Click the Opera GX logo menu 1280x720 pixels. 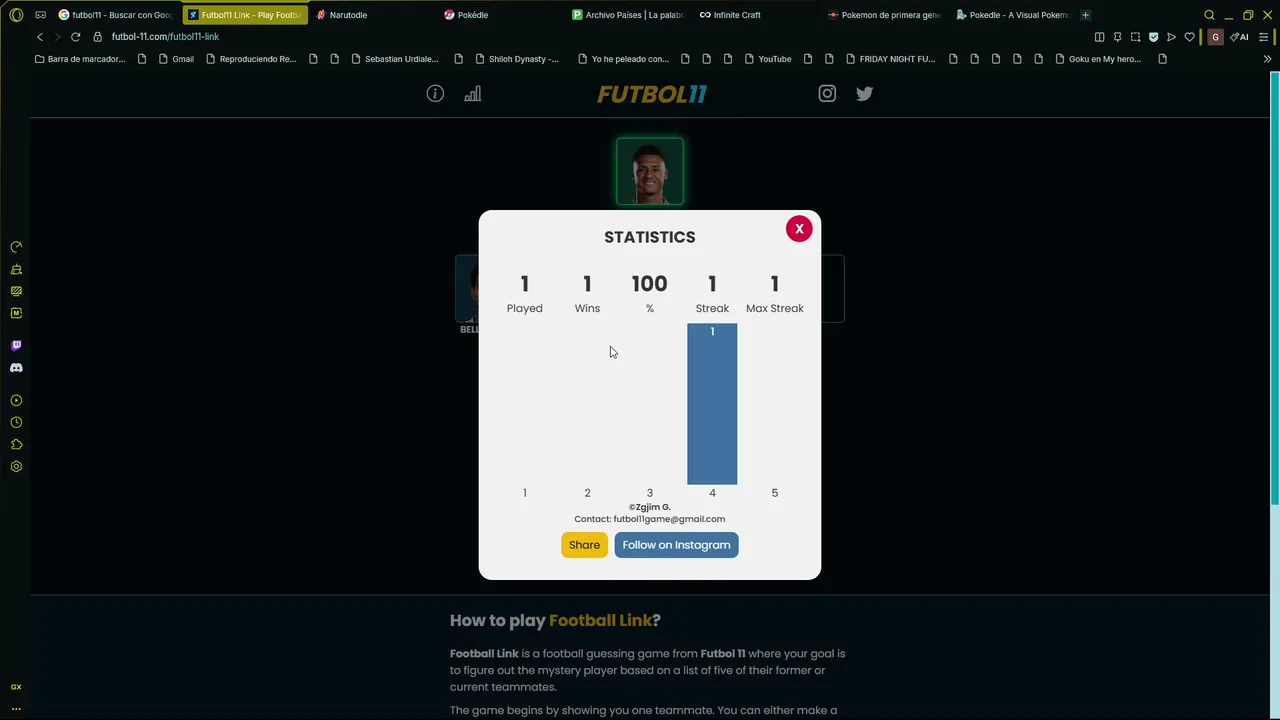pyautogui.click(x=16, y=15)
